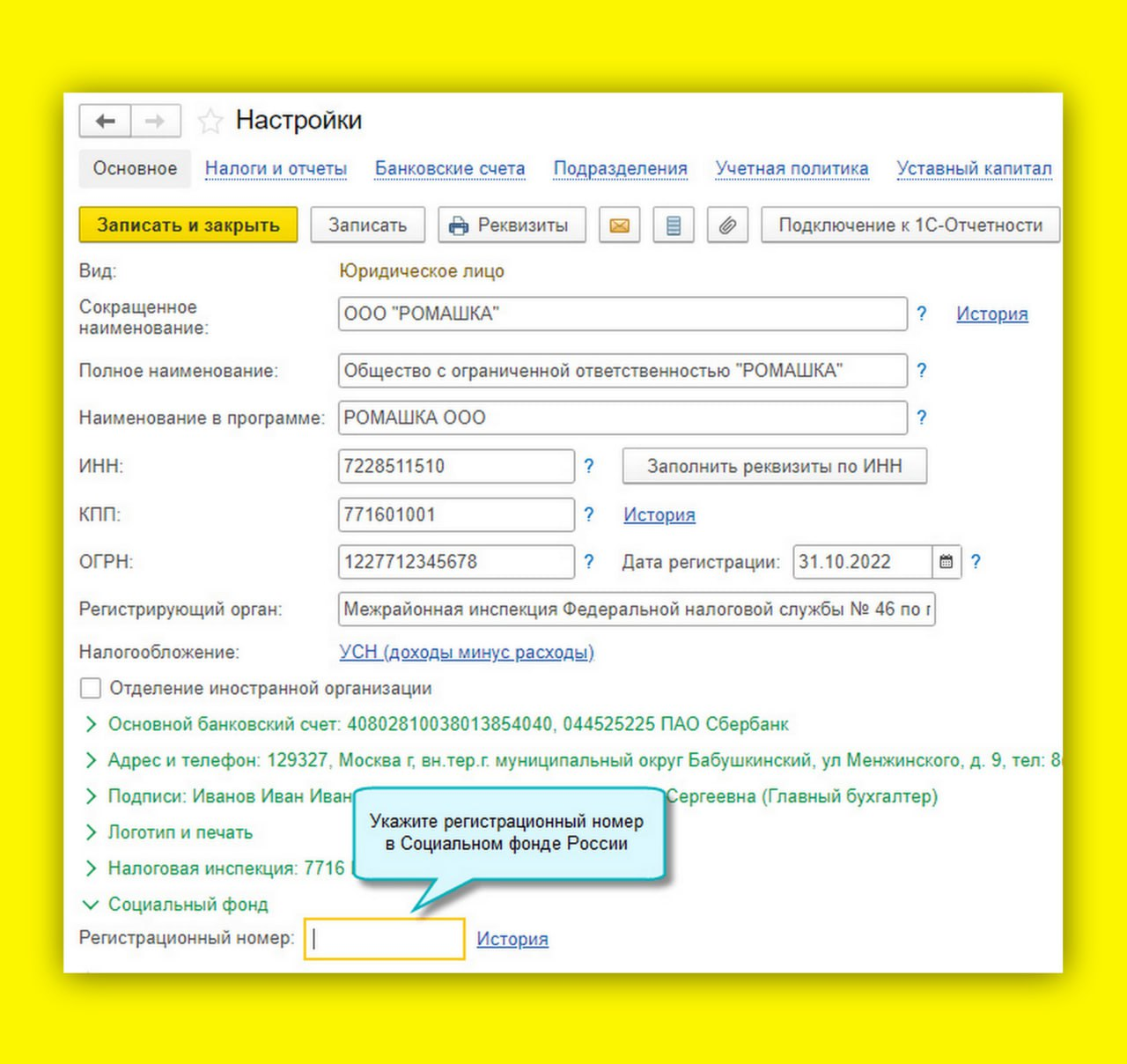Open История link next to КПП
Screen dimensions: 1127x1064
(659, 514)
